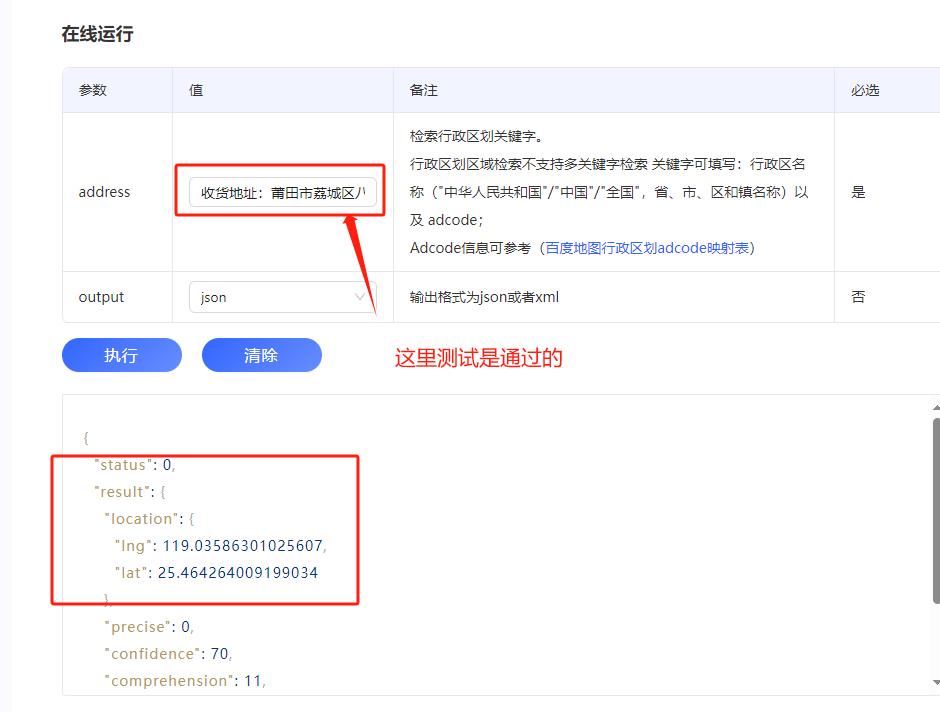940x712 pixels.
Task: Click the "location": { line
Action: click(149, 519)
